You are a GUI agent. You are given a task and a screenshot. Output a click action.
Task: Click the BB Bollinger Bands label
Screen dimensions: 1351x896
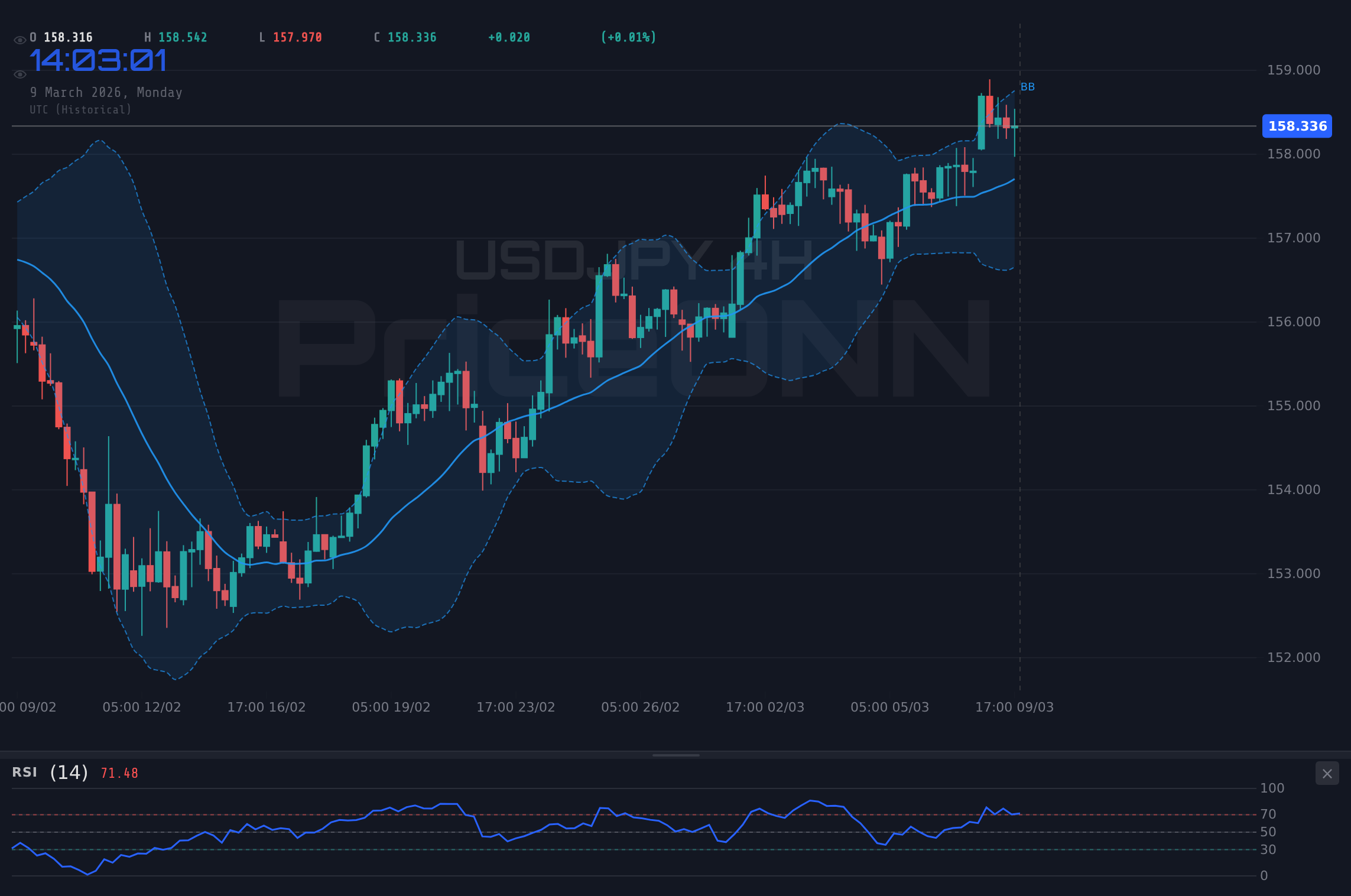click(1028, 87)
